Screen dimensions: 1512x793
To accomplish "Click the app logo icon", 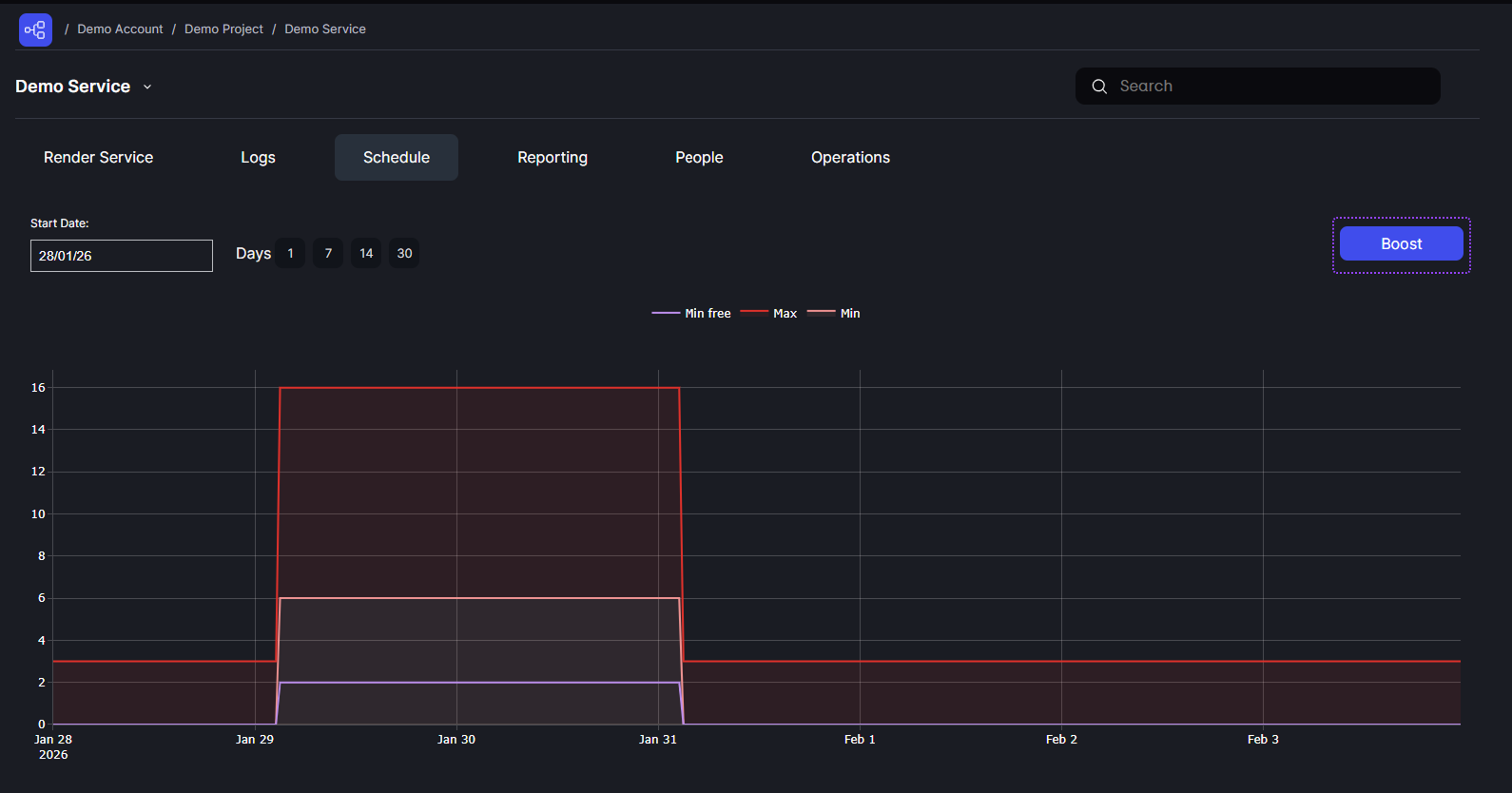I will click(35, 29).
